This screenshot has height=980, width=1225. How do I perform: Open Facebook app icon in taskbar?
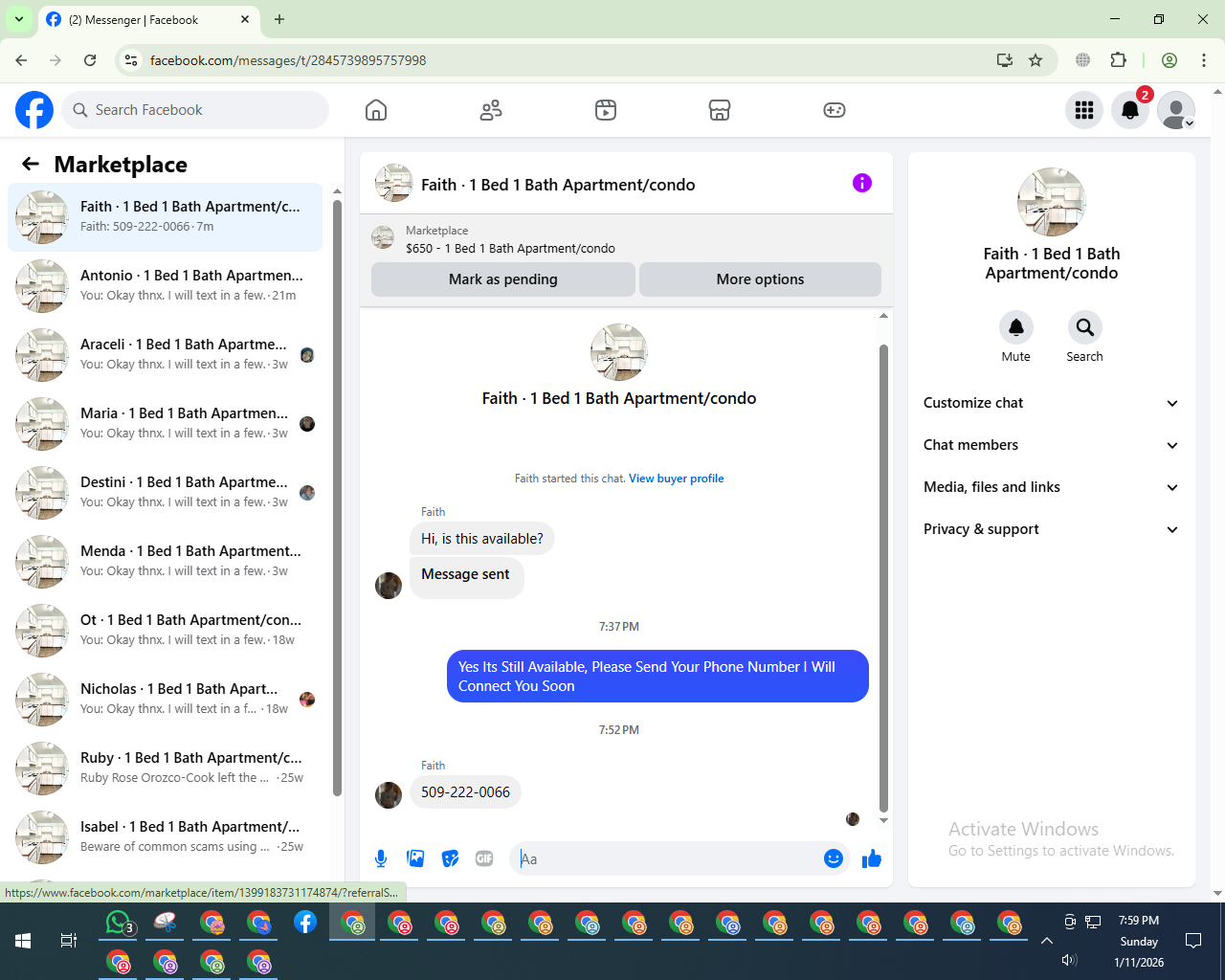tap(305, 923)
